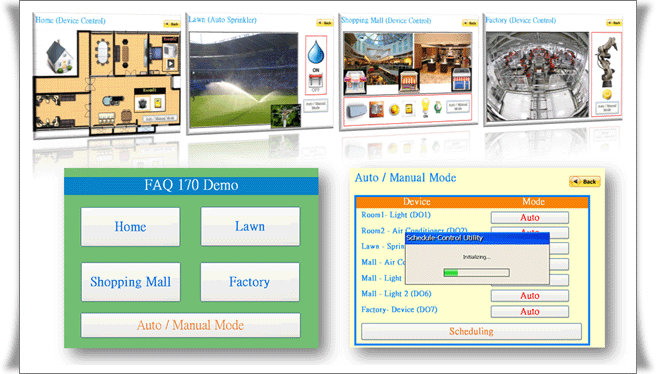Click the light bulb icon in Shopping Mall
Viewport: 656px width, 374px height.
[425, 107]
